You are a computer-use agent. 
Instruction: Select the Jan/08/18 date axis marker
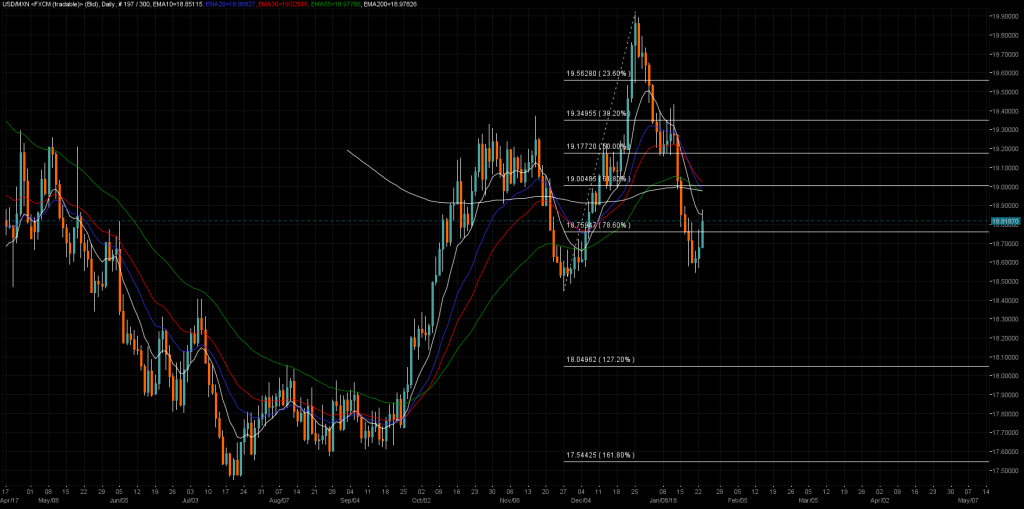coord(662,498)
